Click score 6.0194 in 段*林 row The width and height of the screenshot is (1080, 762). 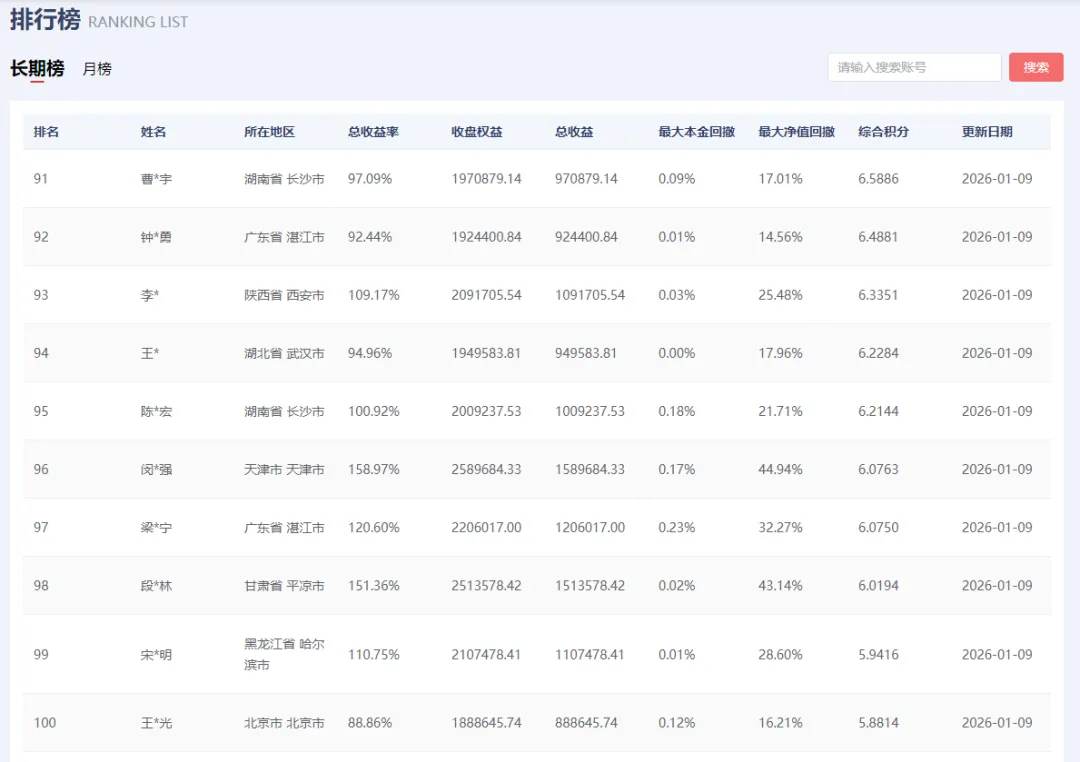click(x=878, y=586)
